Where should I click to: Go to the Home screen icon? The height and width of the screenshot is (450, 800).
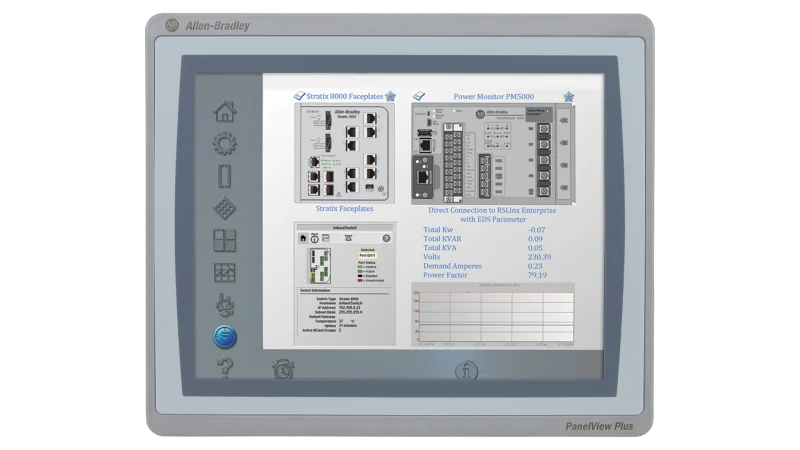[x=225, y=111]
